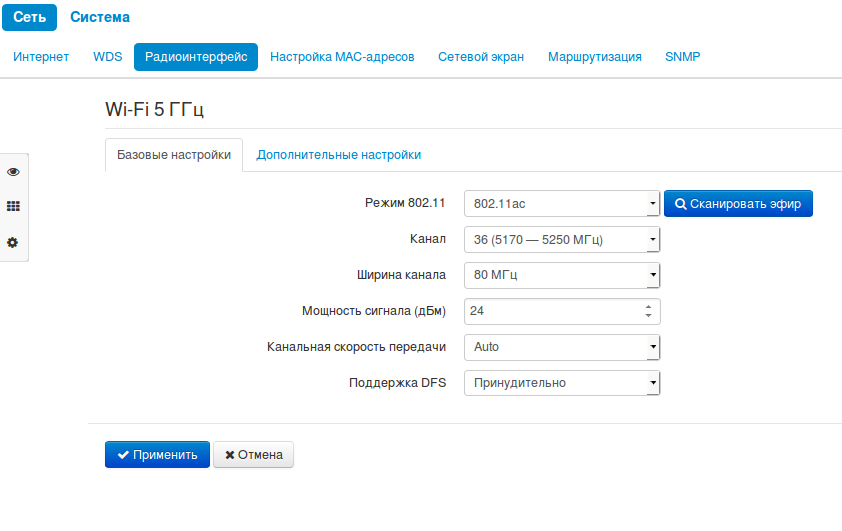Click the Отмена button
Image resolution: width=842 pixels, height=531 pixels.
[x=253, y=455]
